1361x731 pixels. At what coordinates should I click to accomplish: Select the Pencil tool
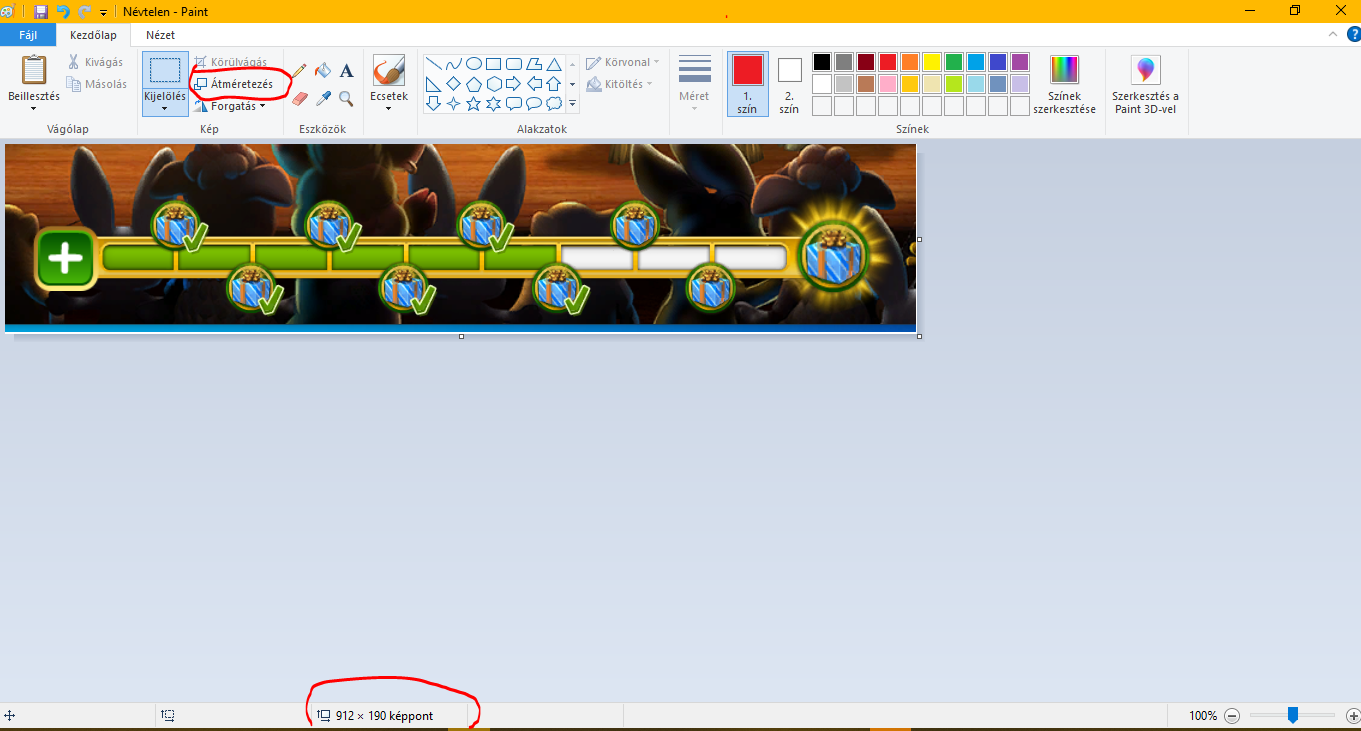pos(299,71)
